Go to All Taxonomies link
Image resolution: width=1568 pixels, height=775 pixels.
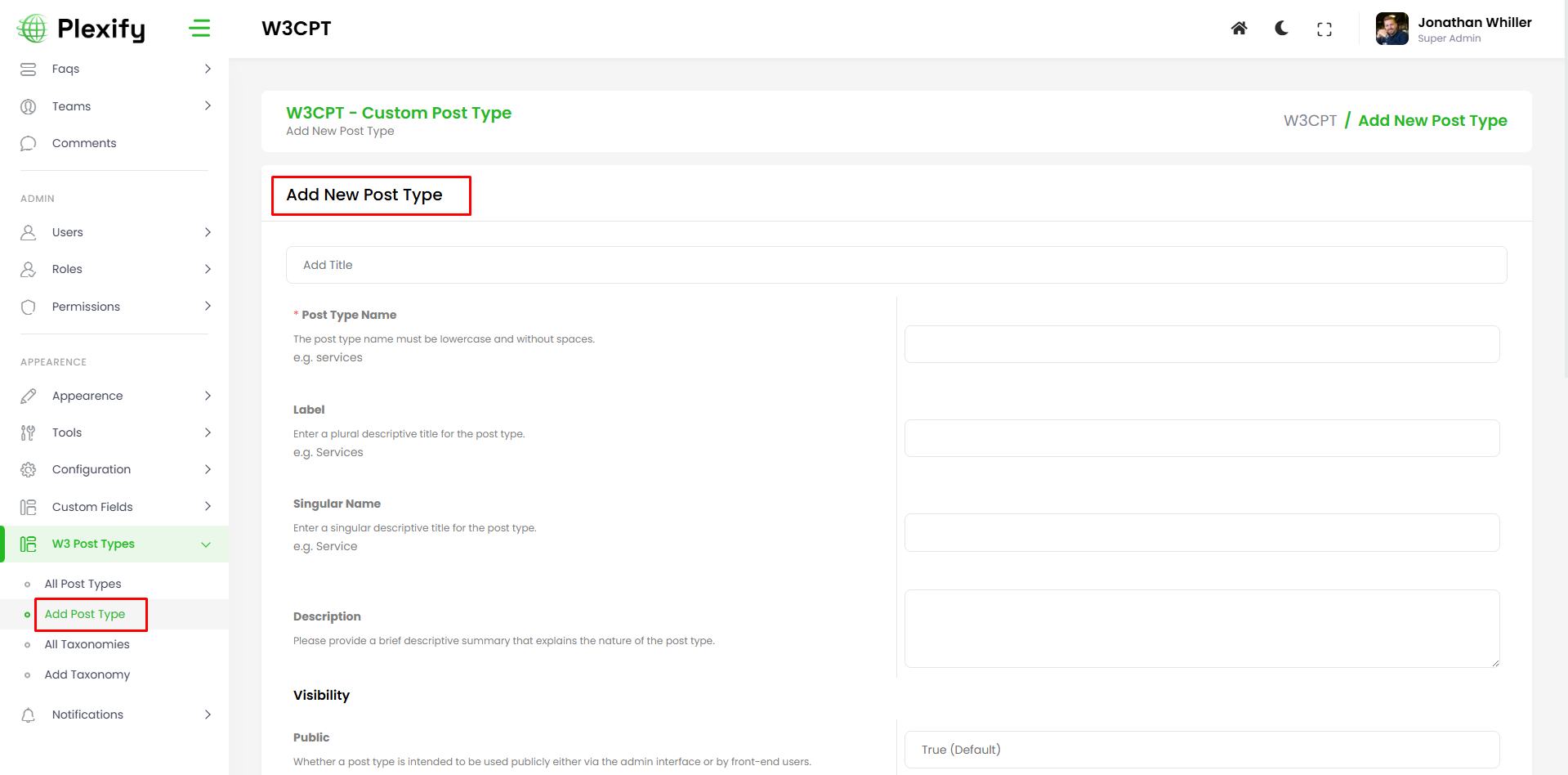point(87,644)
